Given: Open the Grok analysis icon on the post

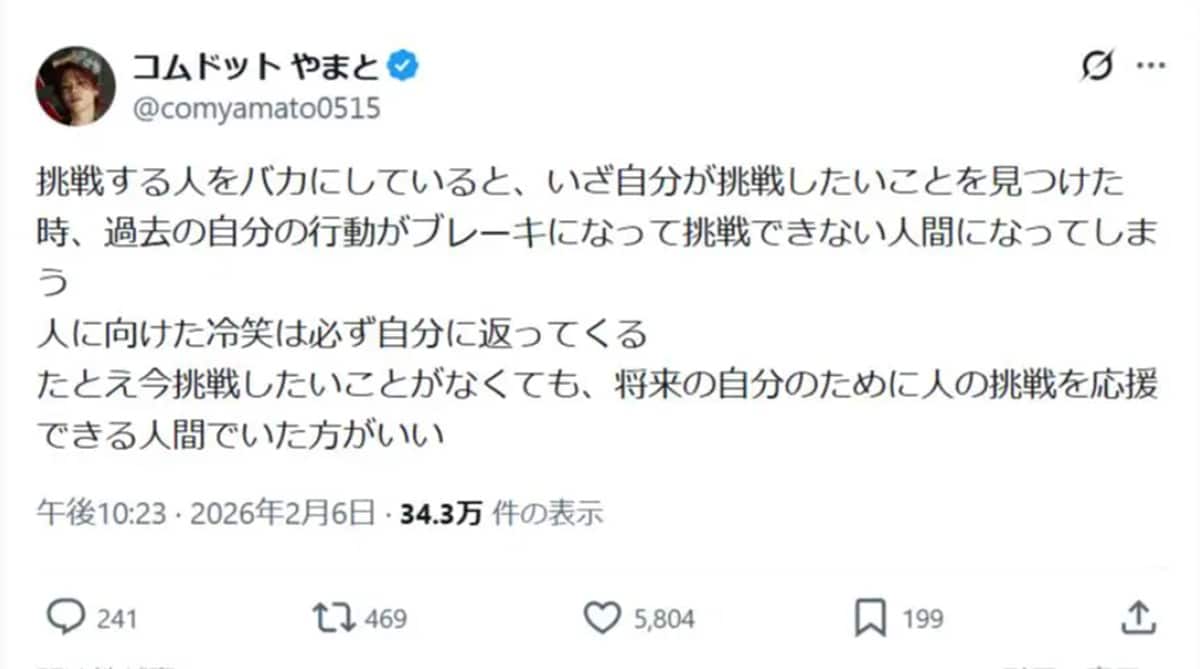Looking at the screenshot, I should pyautogui.click(x=1097, y=66).
